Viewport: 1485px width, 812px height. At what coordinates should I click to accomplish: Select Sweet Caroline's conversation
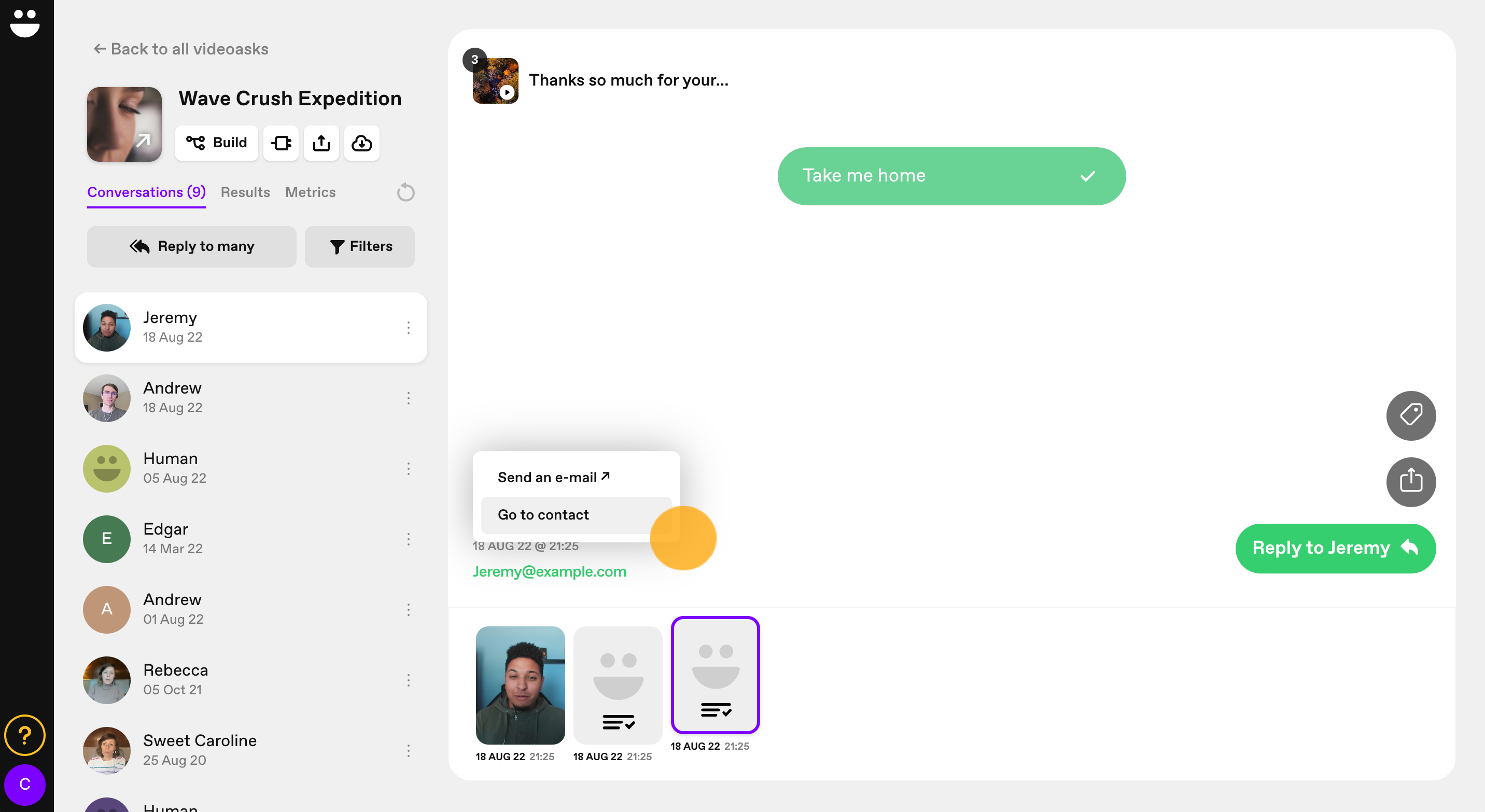pyautogui.click(x=251, y=750)
